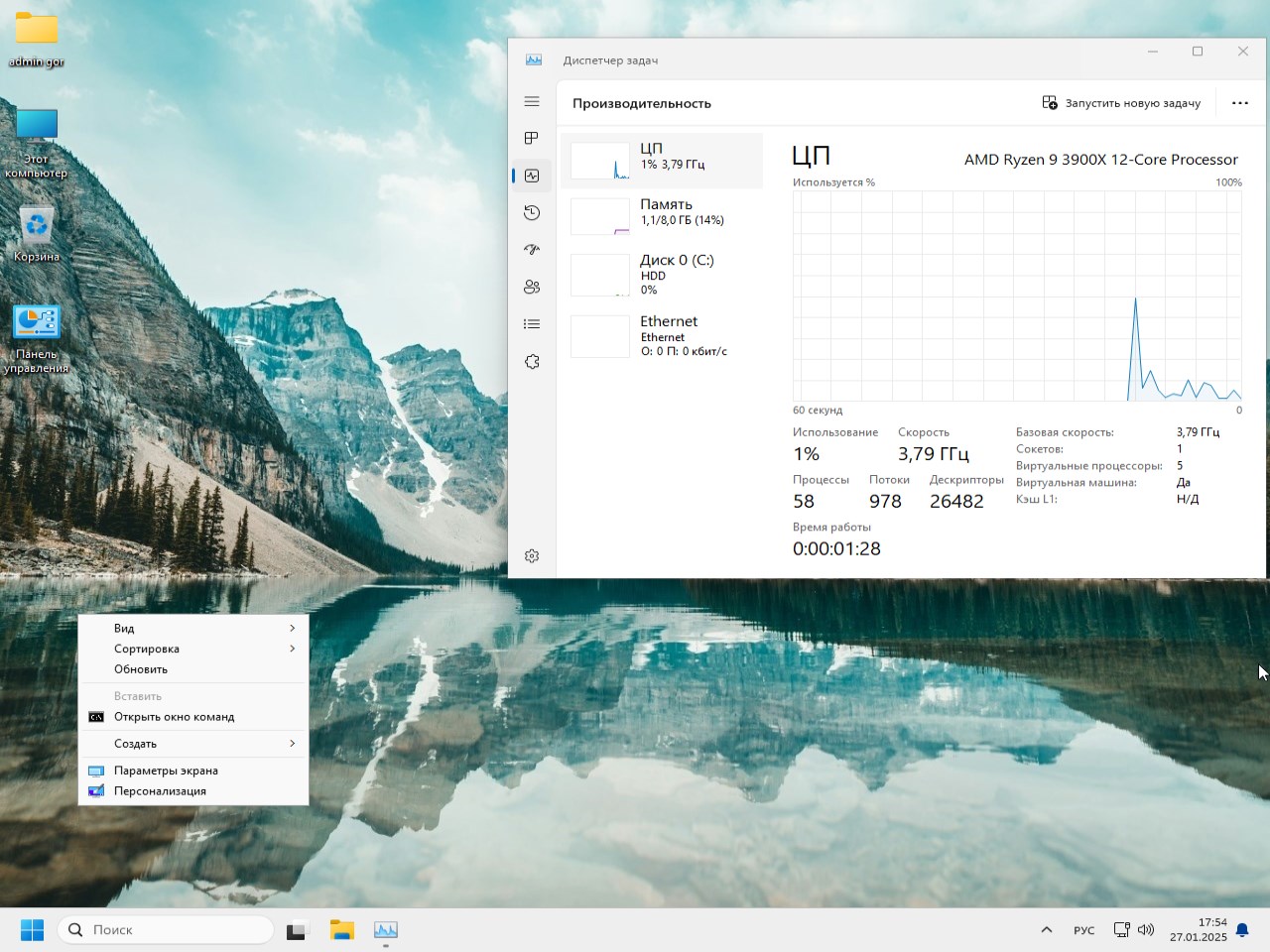
Task: Select the 'Корзина' recycle bin icon
Action: (x=37, y=234)
